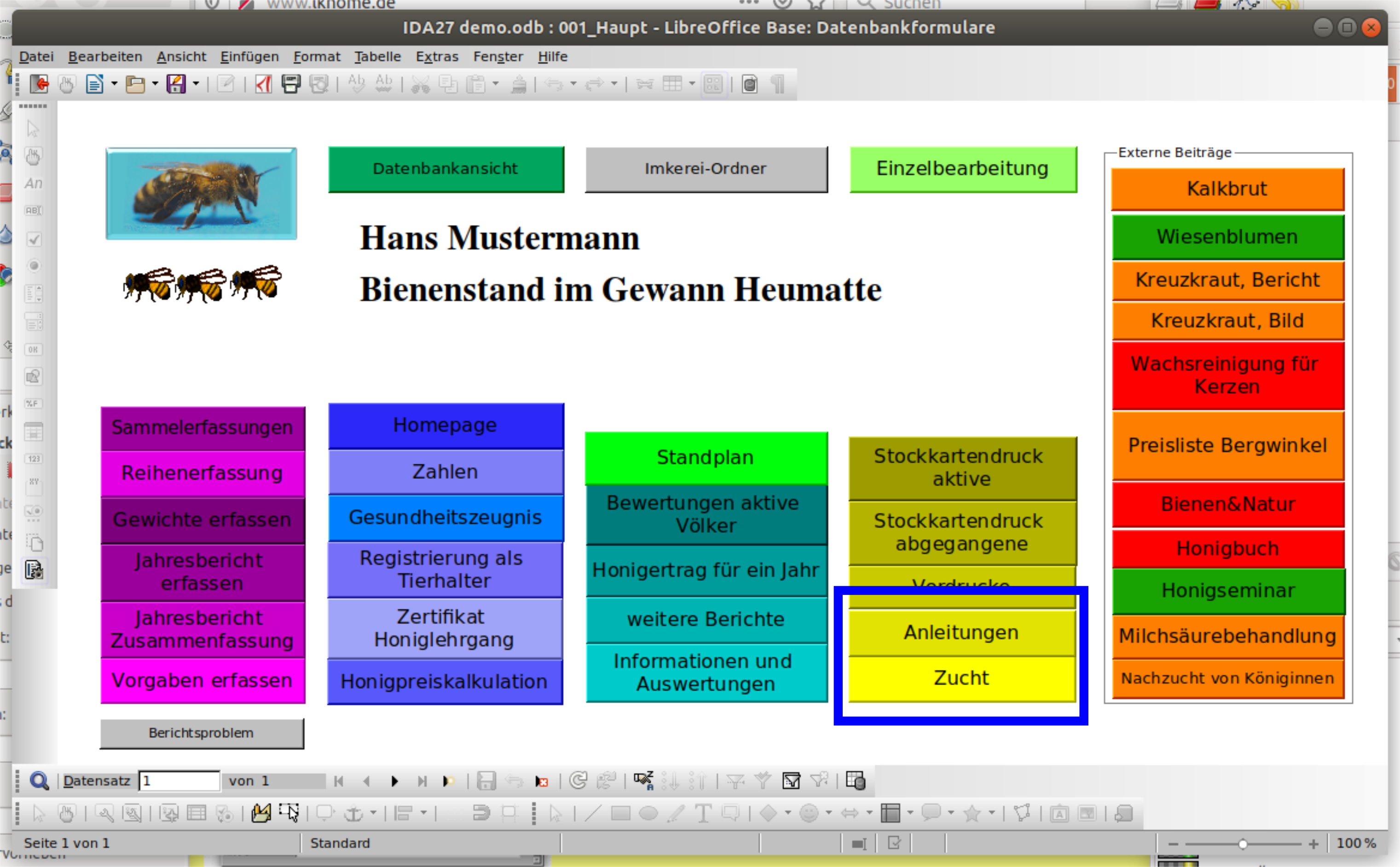Click the Save document floppy icon
Viewport: 1400px width, 867px height.
coord(176,84)
